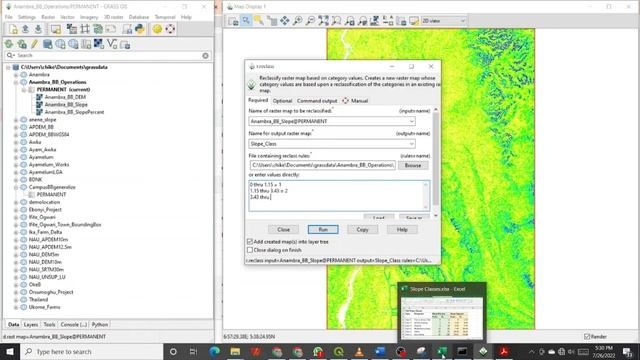Open the Manual tab
Screen dimensions: 640x360
coord(355,101)
